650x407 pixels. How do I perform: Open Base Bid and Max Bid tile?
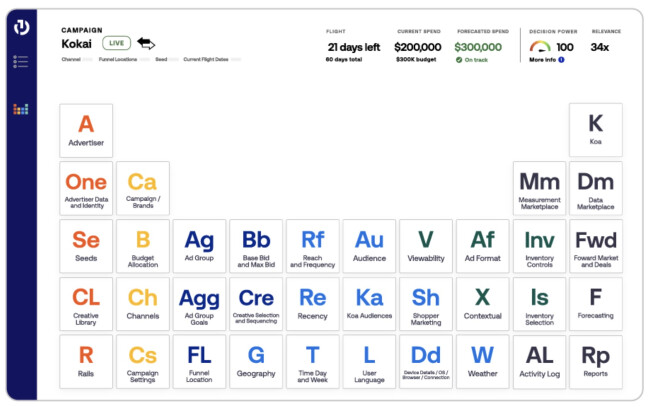(256, 246)
